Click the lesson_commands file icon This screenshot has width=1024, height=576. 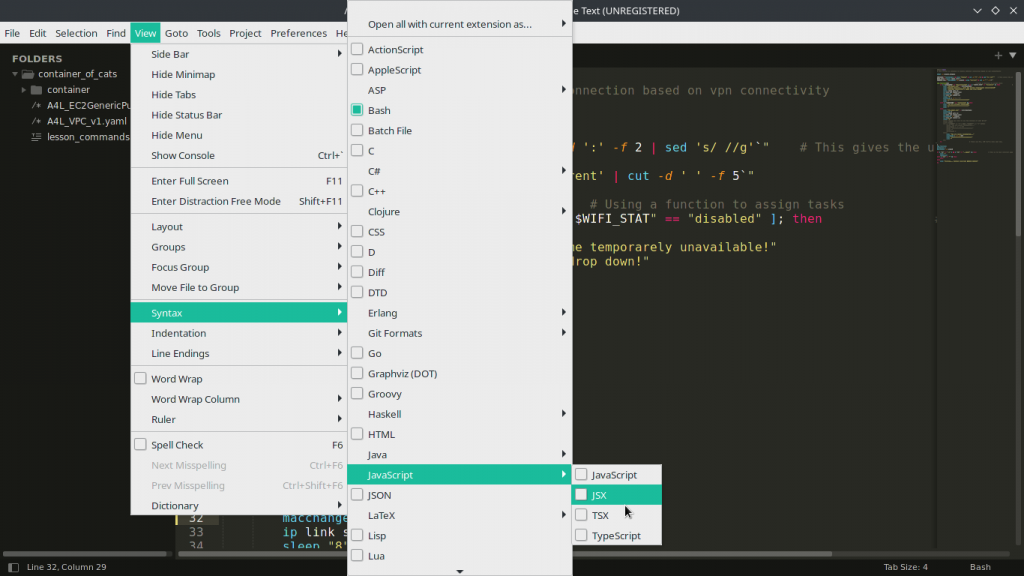click(x=36, y=137)
